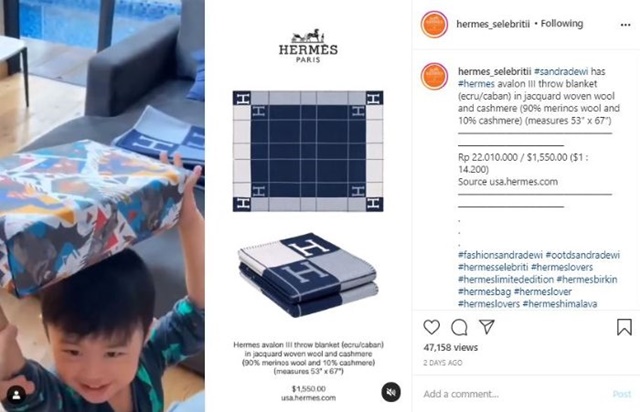Screen dimensions: 640x412
Task: Click the profile avatar beside the caption
Action: coord(434,76)
